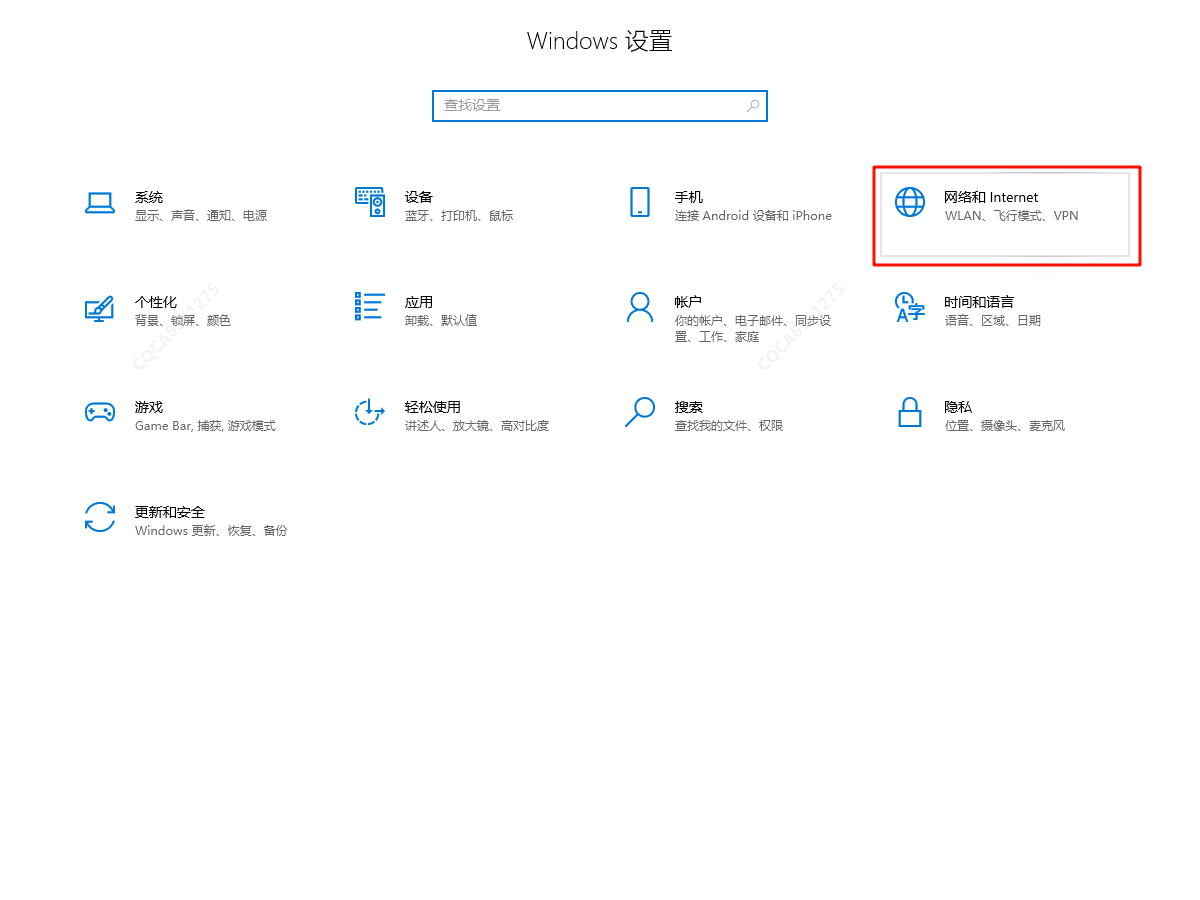Viewport: 1200px width, 900px height.
Task: Click the magnifier icon inside search box
Action: [753, 106]
